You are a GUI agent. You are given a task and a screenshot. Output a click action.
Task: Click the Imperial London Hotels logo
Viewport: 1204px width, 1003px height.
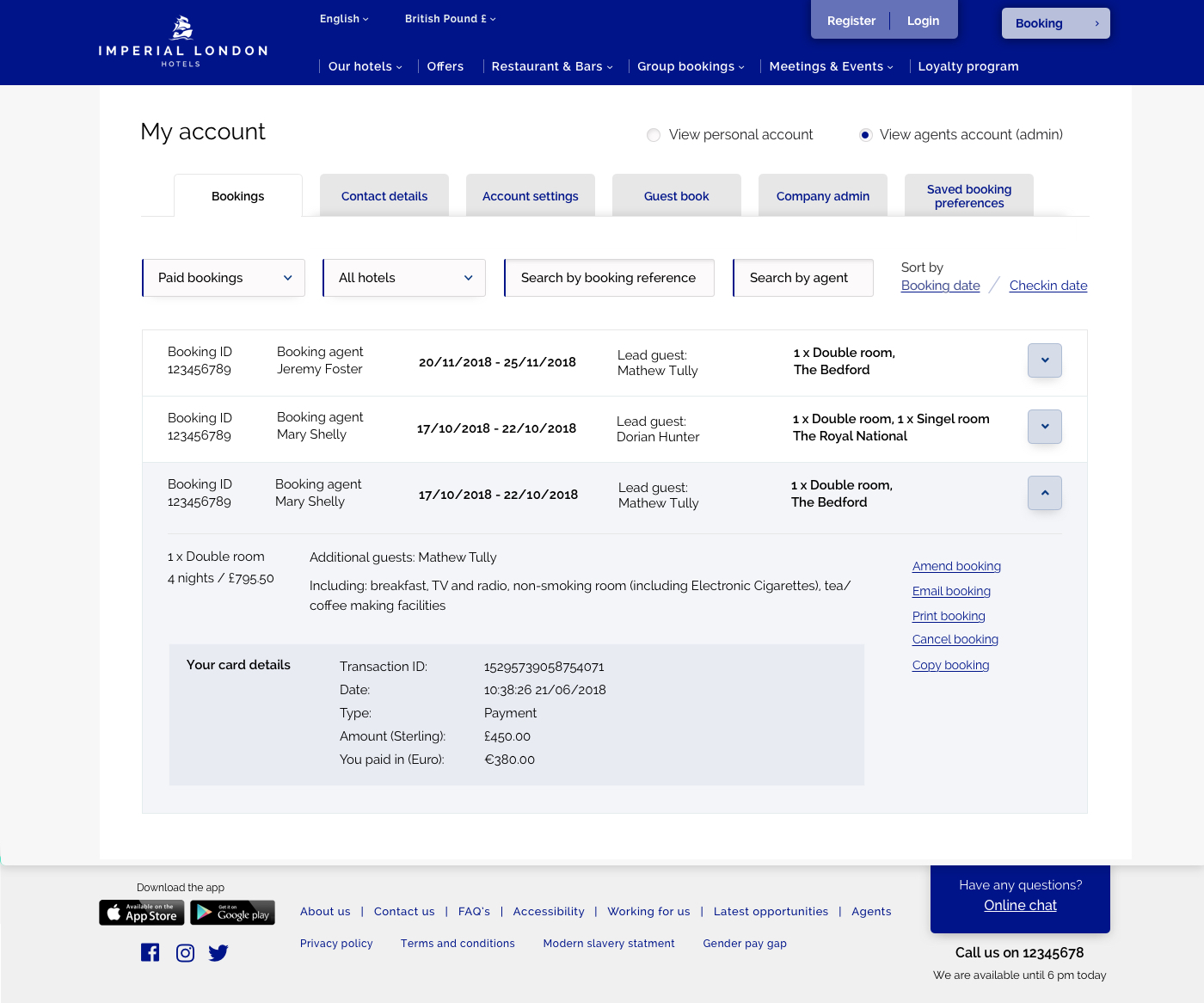click(x=182, y=41)
